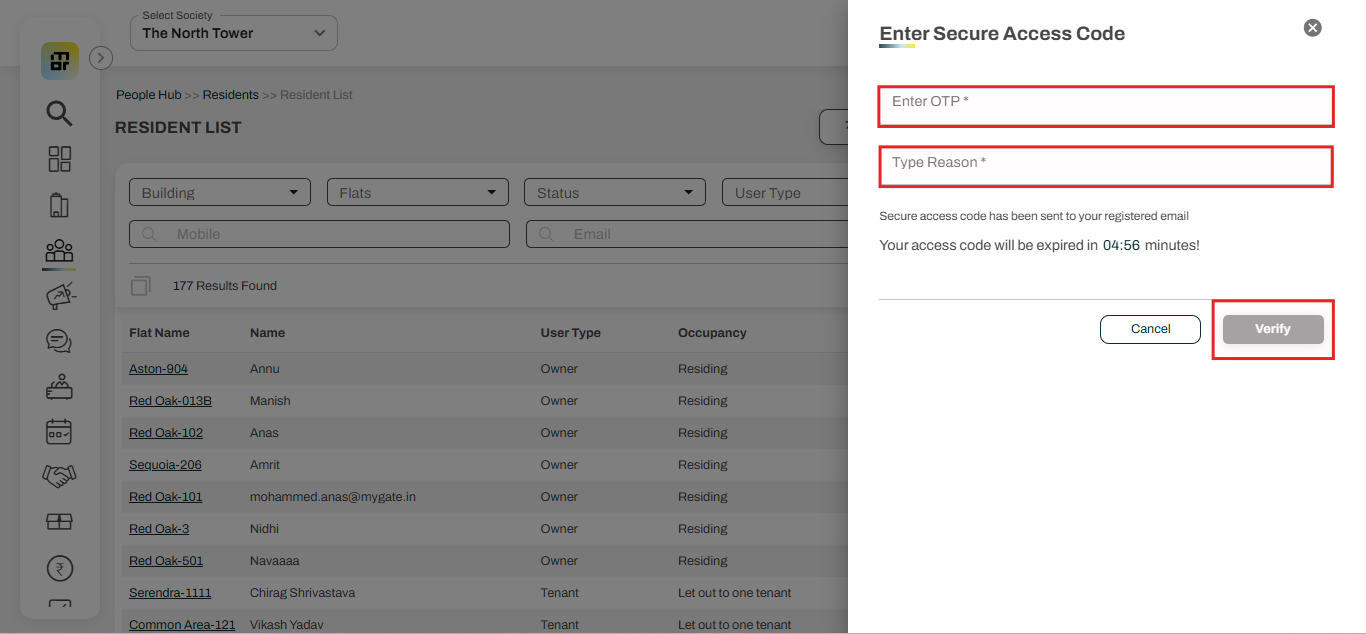Click the Mobile search field
The height and width of the screenshot is (634, 1366).
[319, 234]
